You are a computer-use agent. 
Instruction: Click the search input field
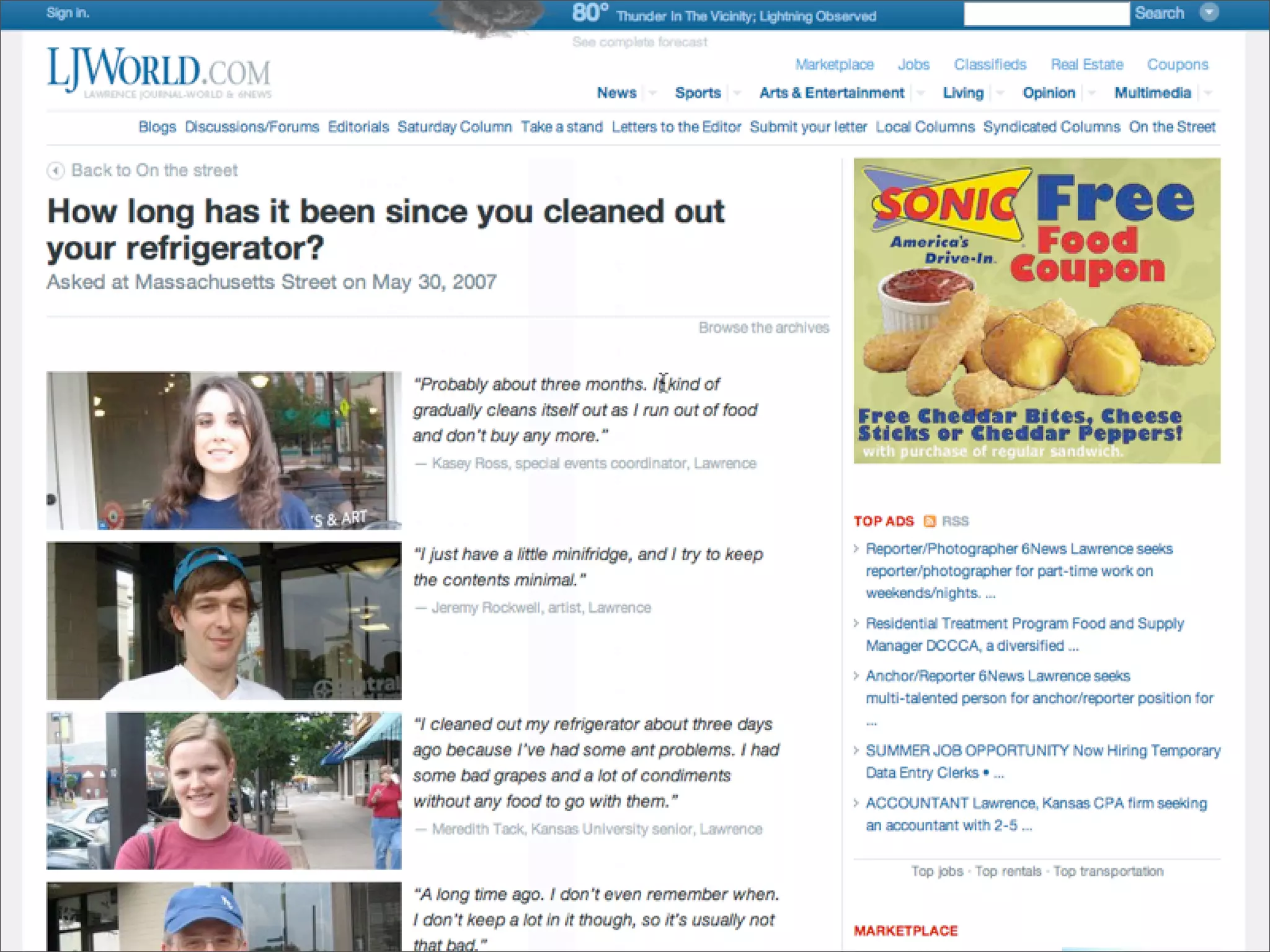[1046, 14]
